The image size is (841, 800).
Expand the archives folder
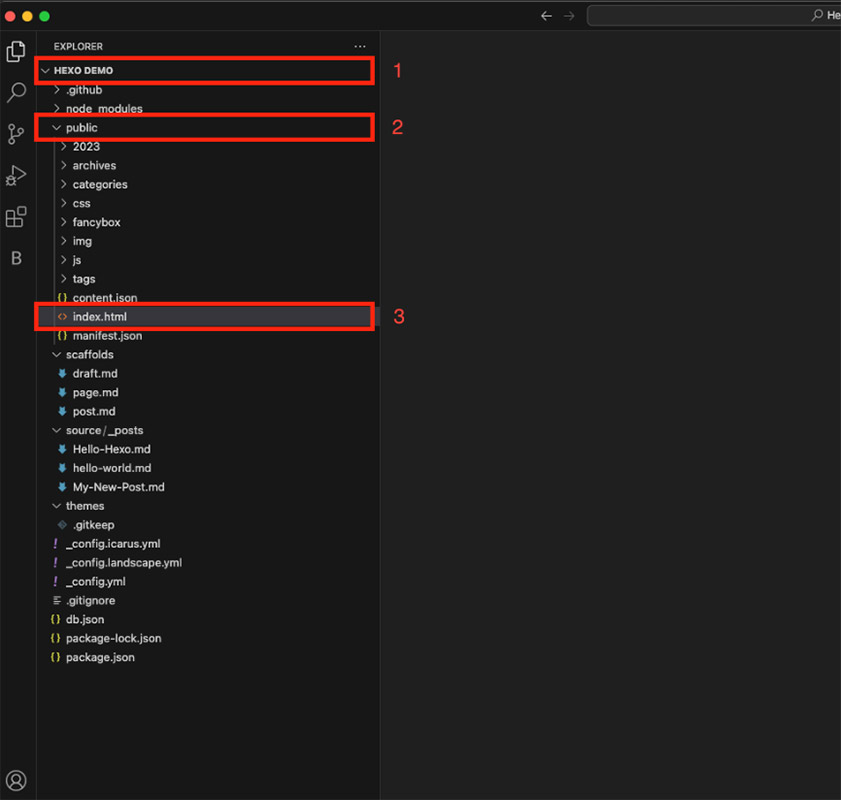[x=208, y=165]
